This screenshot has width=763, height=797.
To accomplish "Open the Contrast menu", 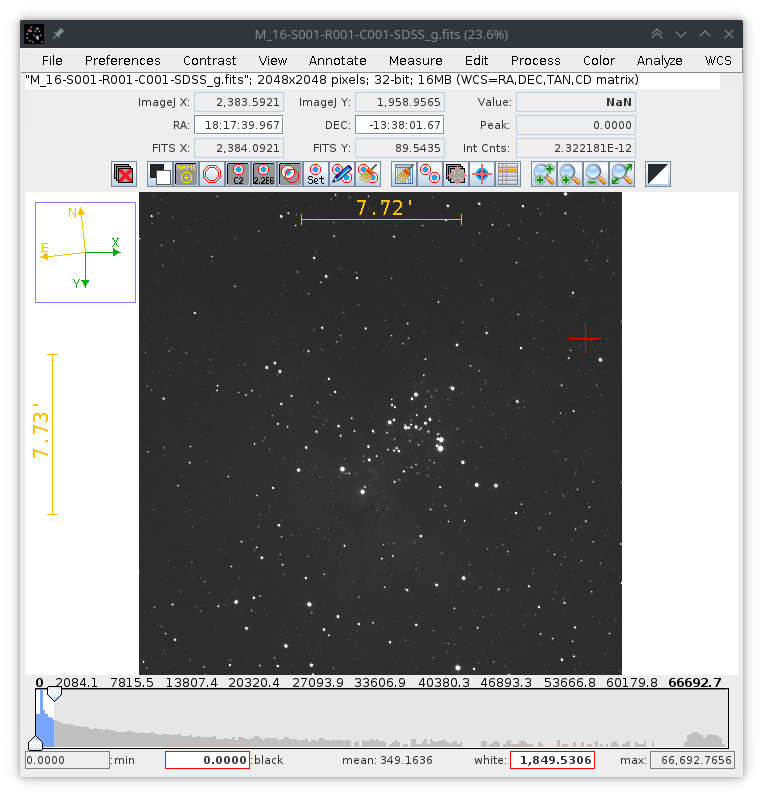I will point(209,60).
